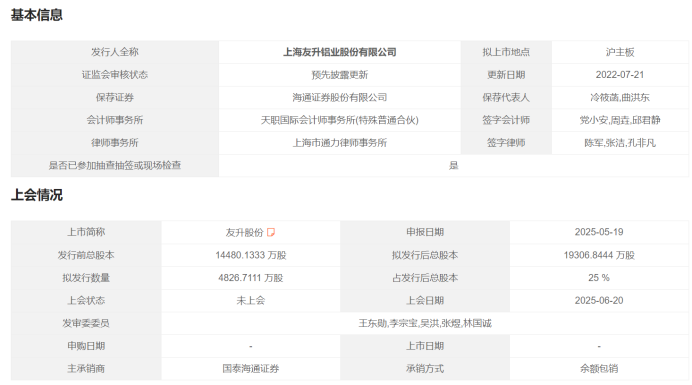Click the 拟发行数量 label cell

click(x=86, y=278)
